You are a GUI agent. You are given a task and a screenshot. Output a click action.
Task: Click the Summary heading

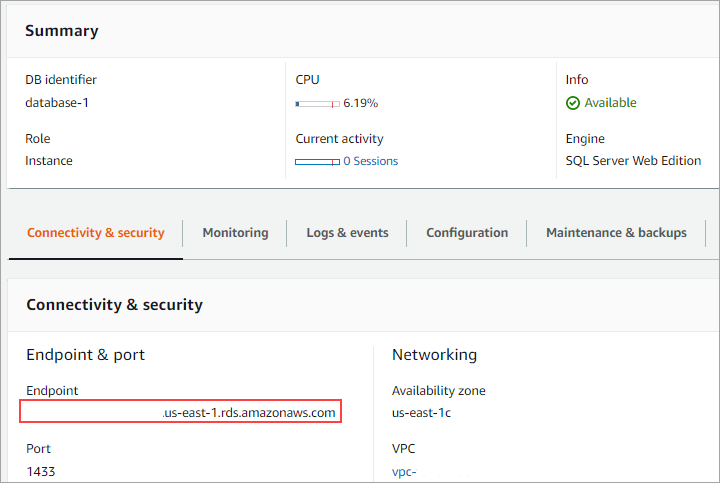62,31
